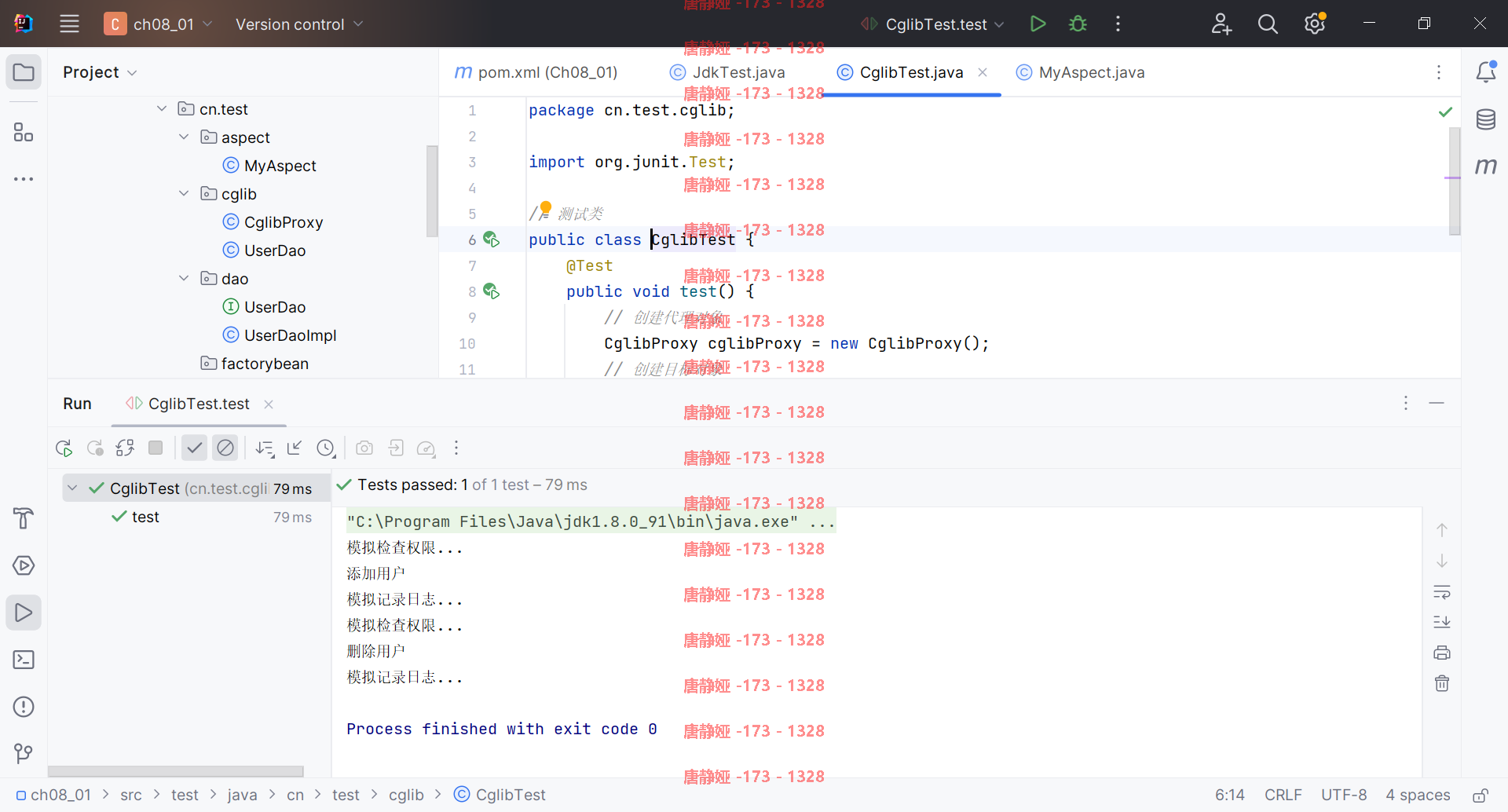This screenshot has height=812, width=1508.
Task: Open the Problems tool window icon
Action: 24,707
